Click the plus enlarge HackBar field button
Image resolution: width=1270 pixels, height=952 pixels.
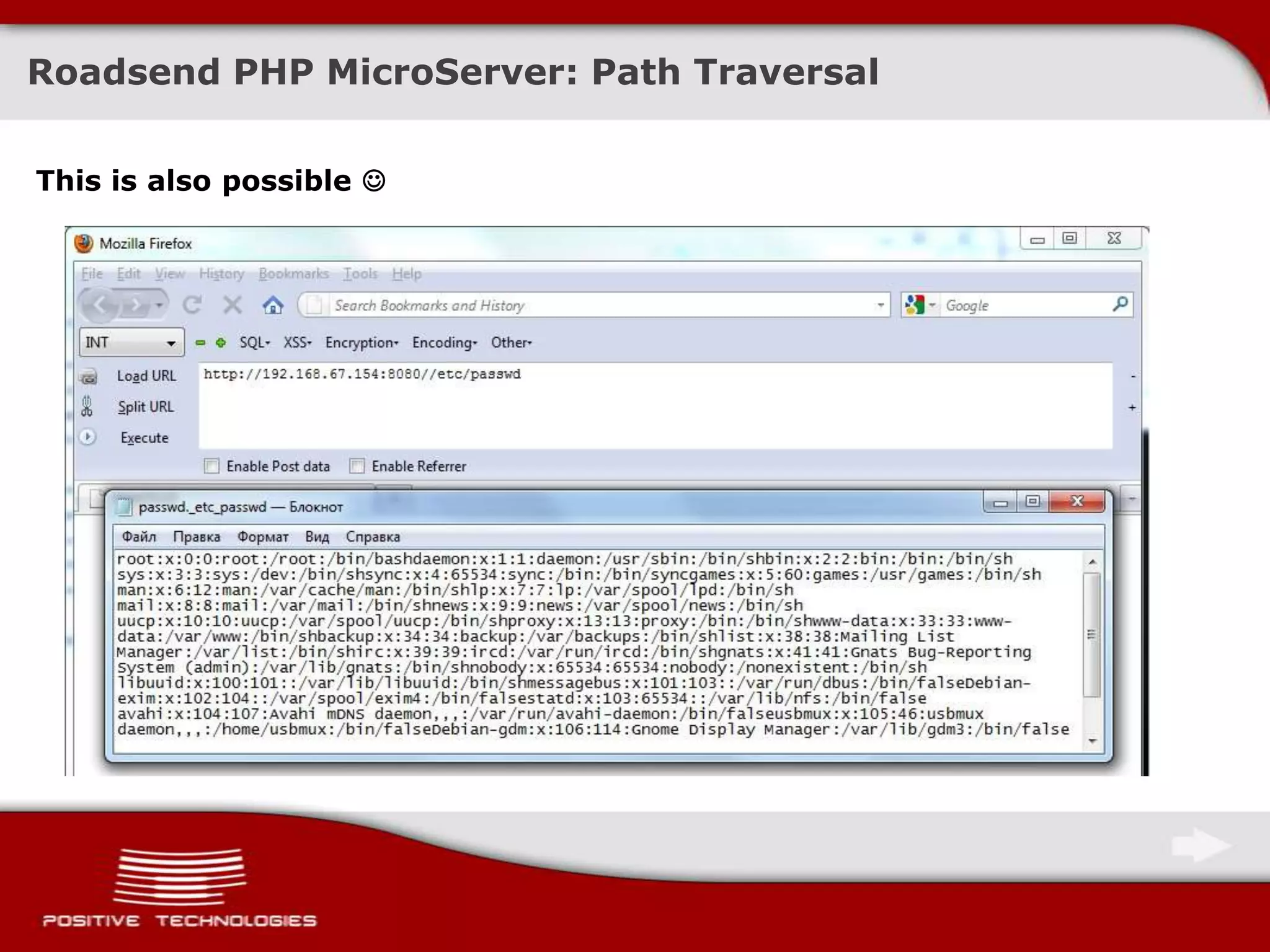[1132, 407]
